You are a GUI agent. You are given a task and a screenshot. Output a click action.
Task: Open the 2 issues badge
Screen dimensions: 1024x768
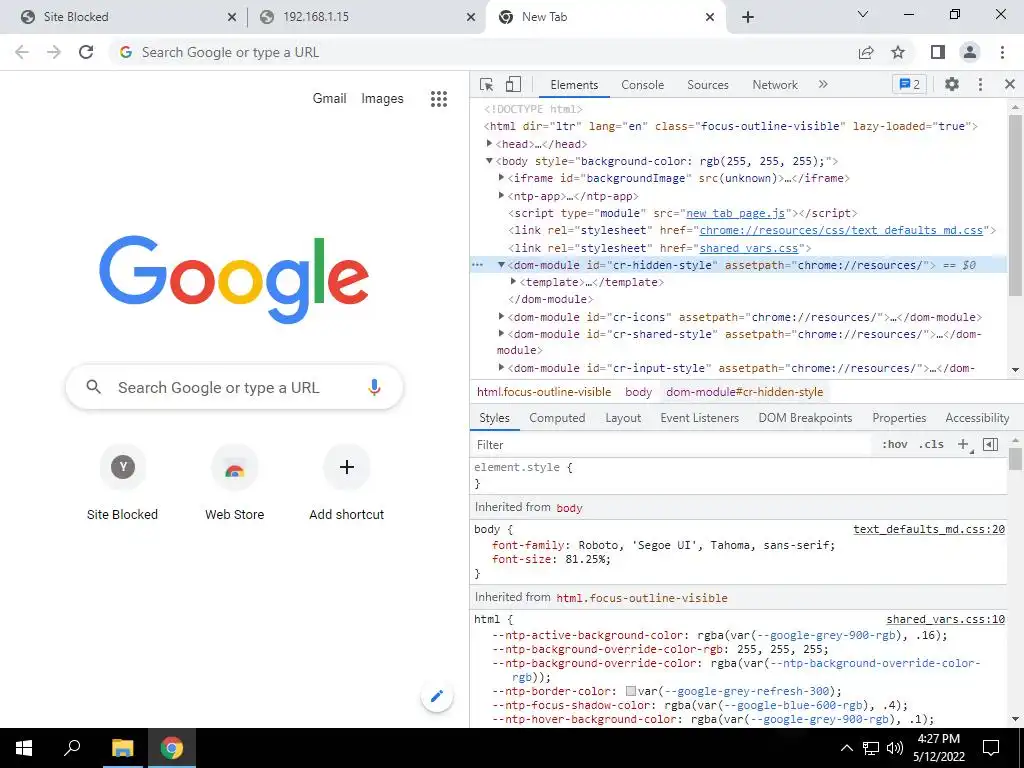[909, 84]
